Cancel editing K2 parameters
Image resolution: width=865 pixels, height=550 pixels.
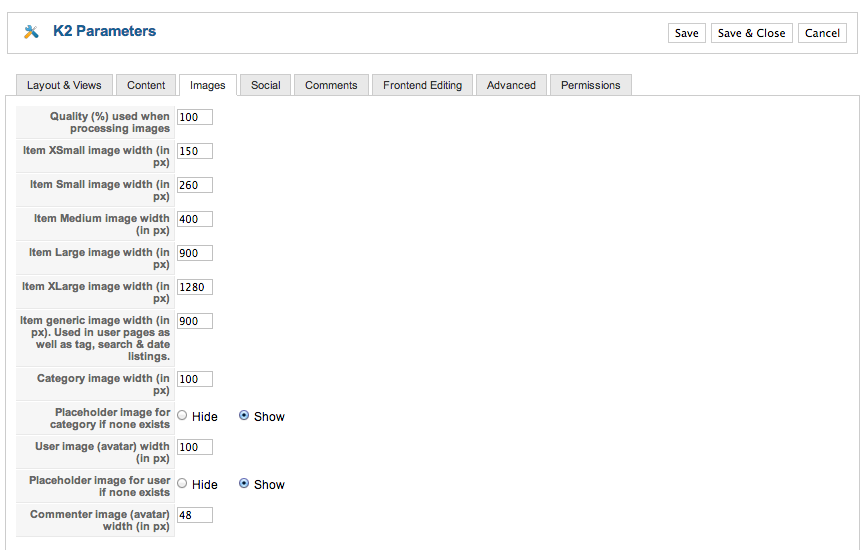click(822, 33)
